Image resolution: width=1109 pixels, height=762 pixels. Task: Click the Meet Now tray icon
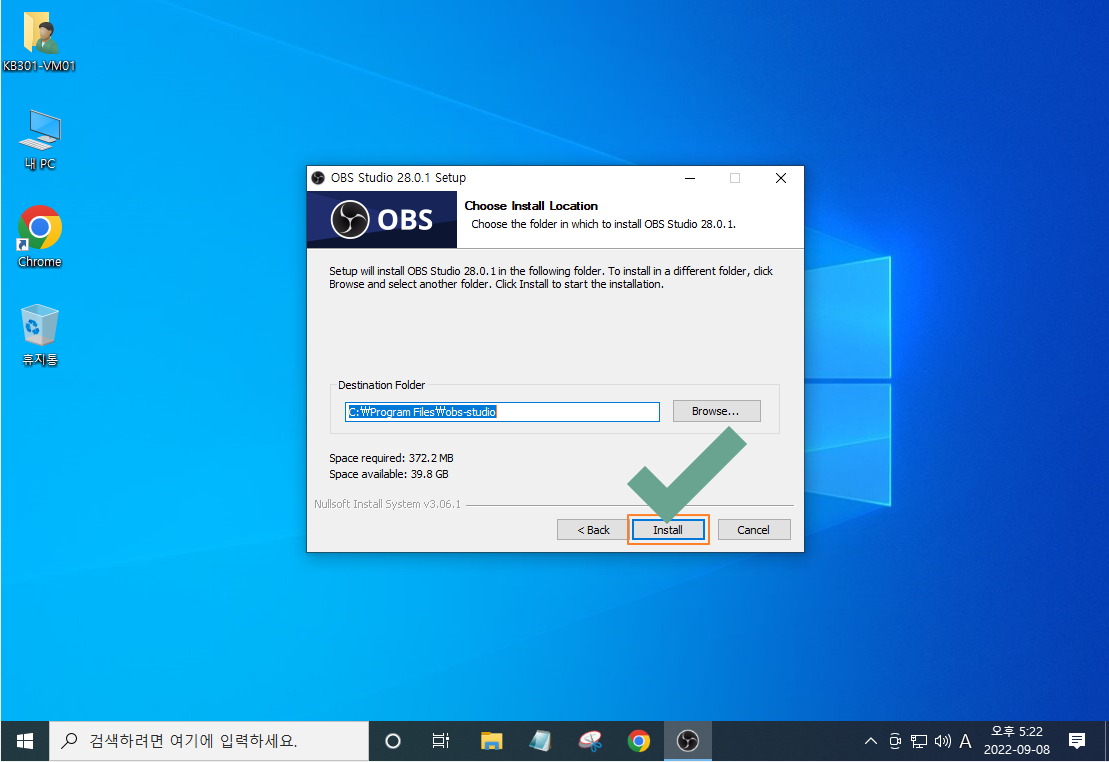click(x=895, y=741)
